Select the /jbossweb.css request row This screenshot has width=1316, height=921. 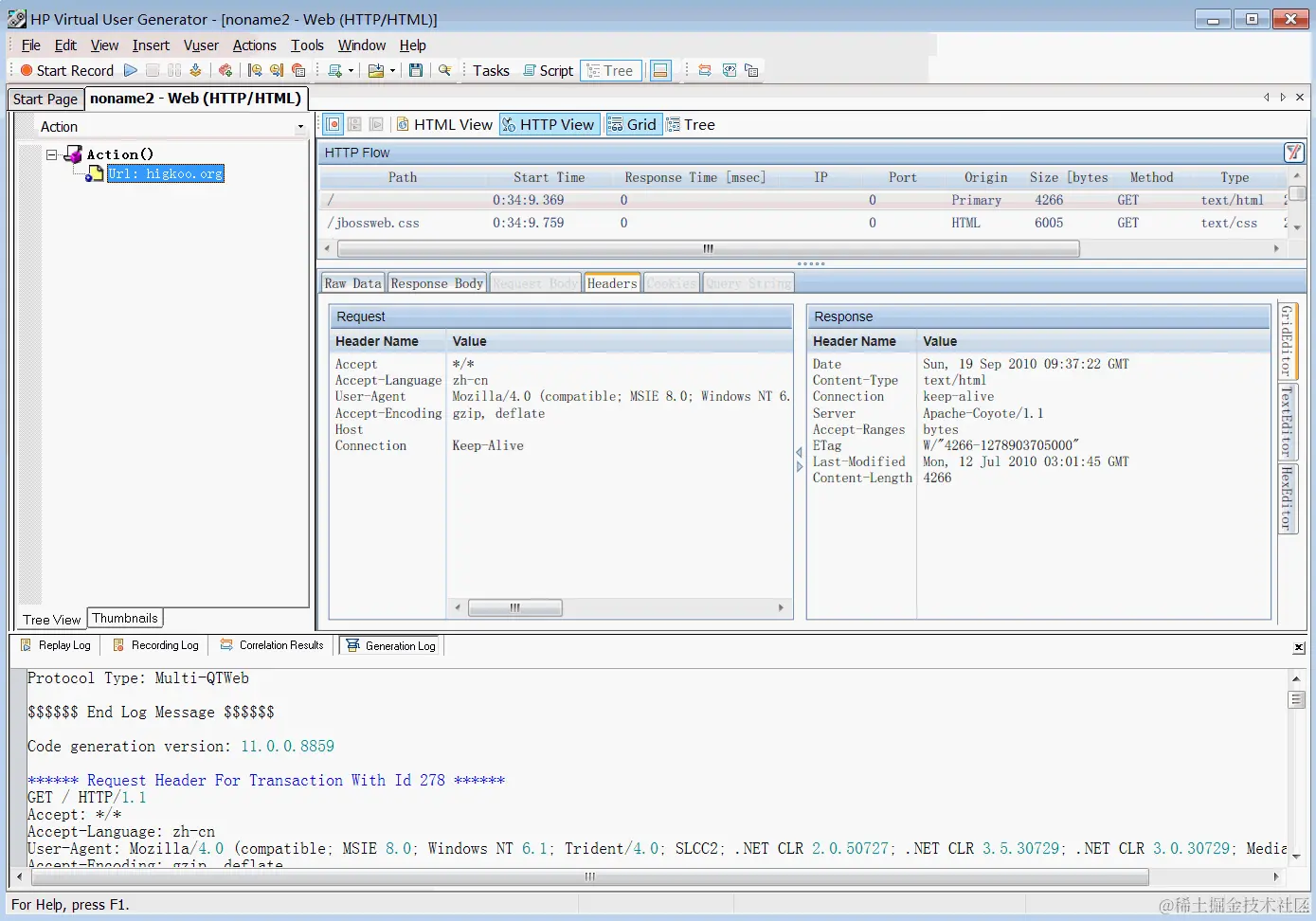click(x=802, y=223)
